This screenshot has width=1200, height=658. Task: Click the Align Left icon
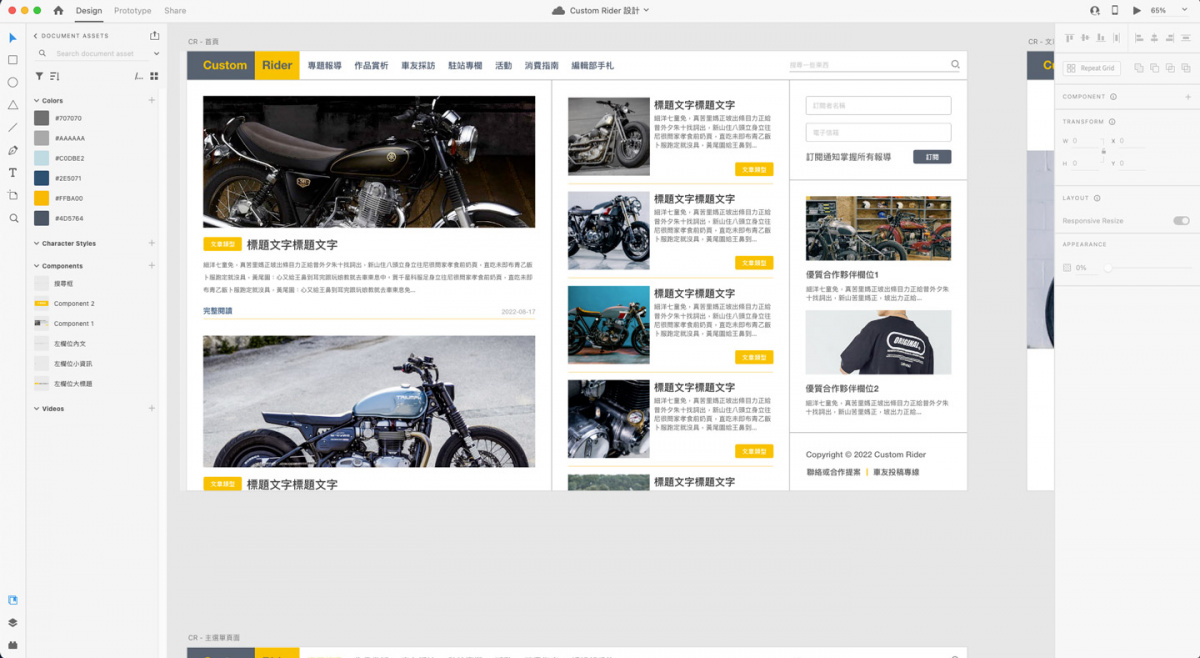tap(1139, 38)
